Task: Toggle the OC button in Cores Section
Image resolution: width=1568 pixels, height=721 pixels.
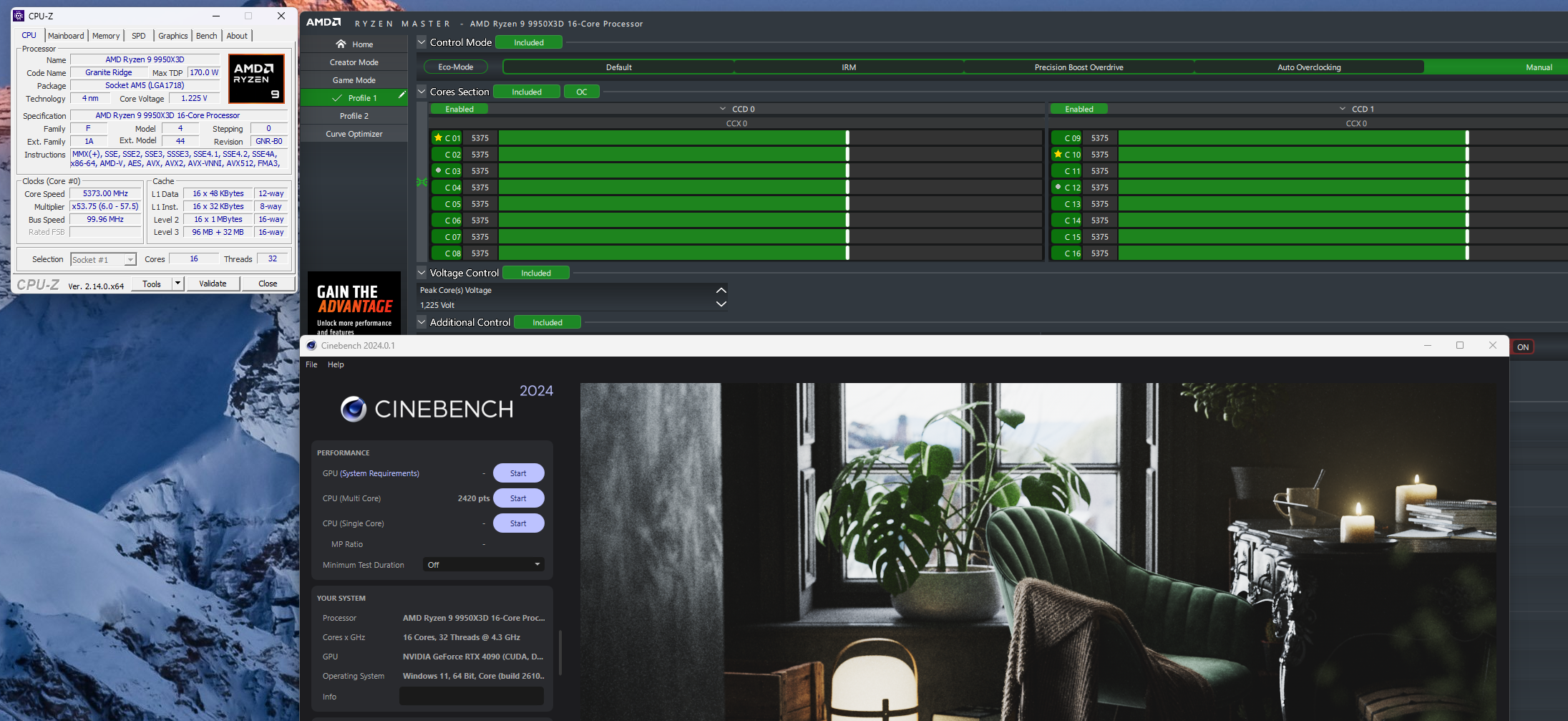Action: 581,92
